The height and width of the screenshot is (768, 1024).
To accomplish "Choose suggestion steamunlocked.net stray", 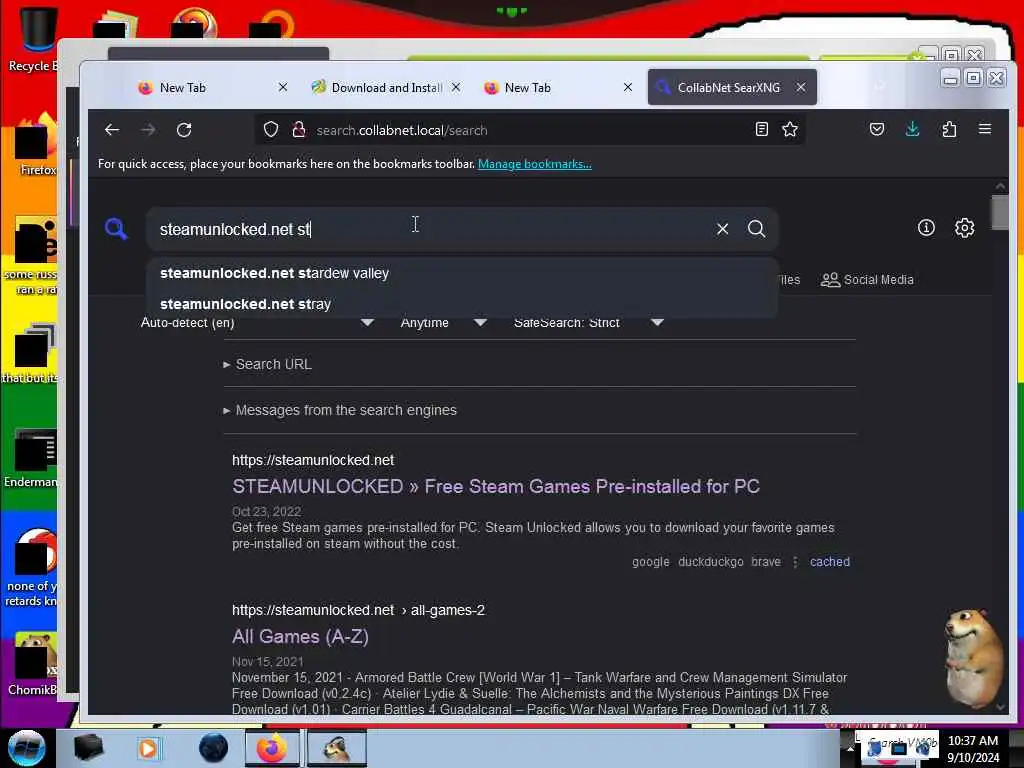I will pos(462,304).
